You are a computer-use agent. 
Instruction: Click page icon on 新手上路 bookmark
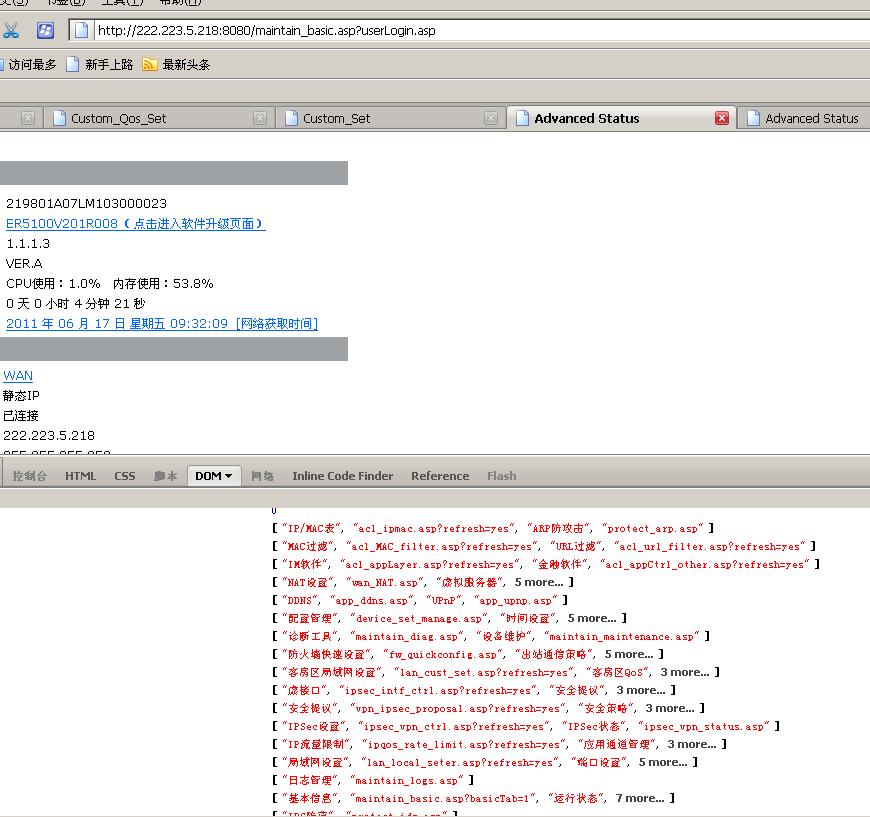(x=73, y=65)
